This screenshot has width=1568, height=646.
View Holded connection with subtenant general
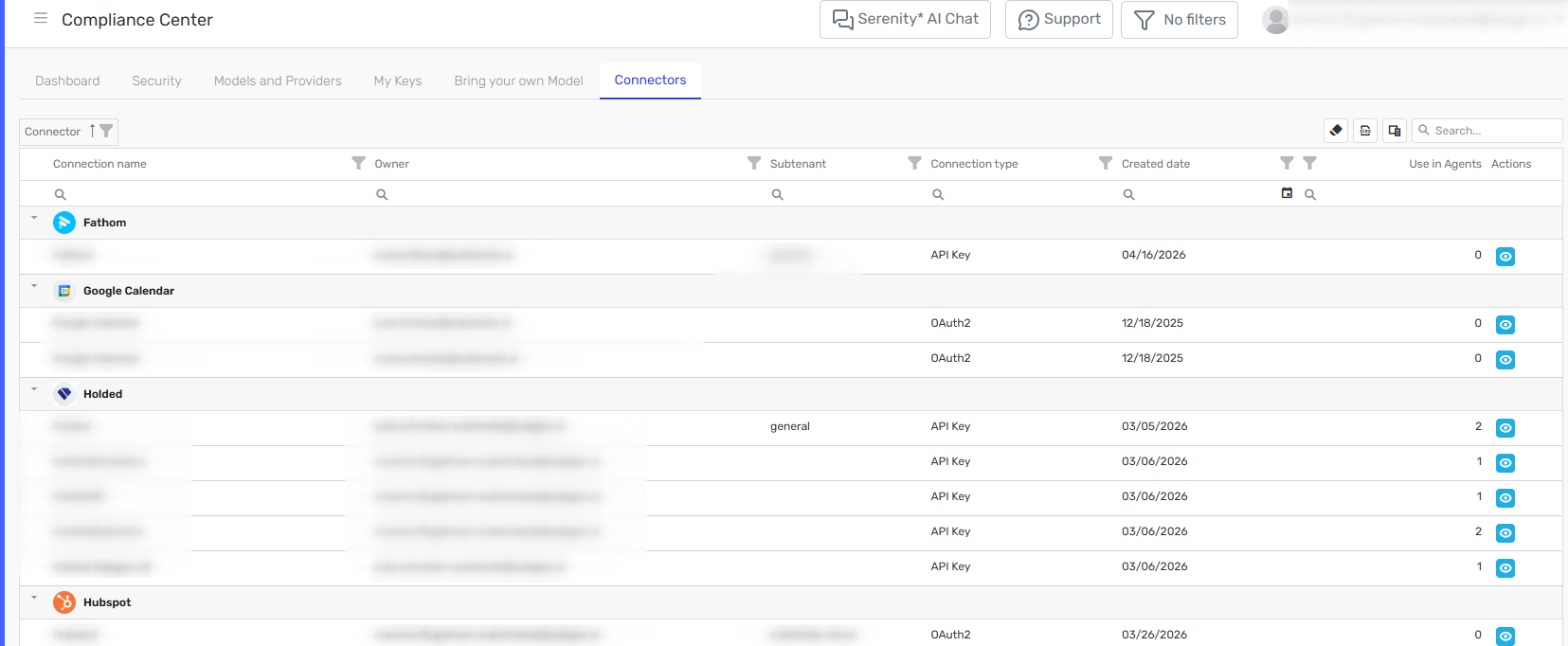[1505, 428]
